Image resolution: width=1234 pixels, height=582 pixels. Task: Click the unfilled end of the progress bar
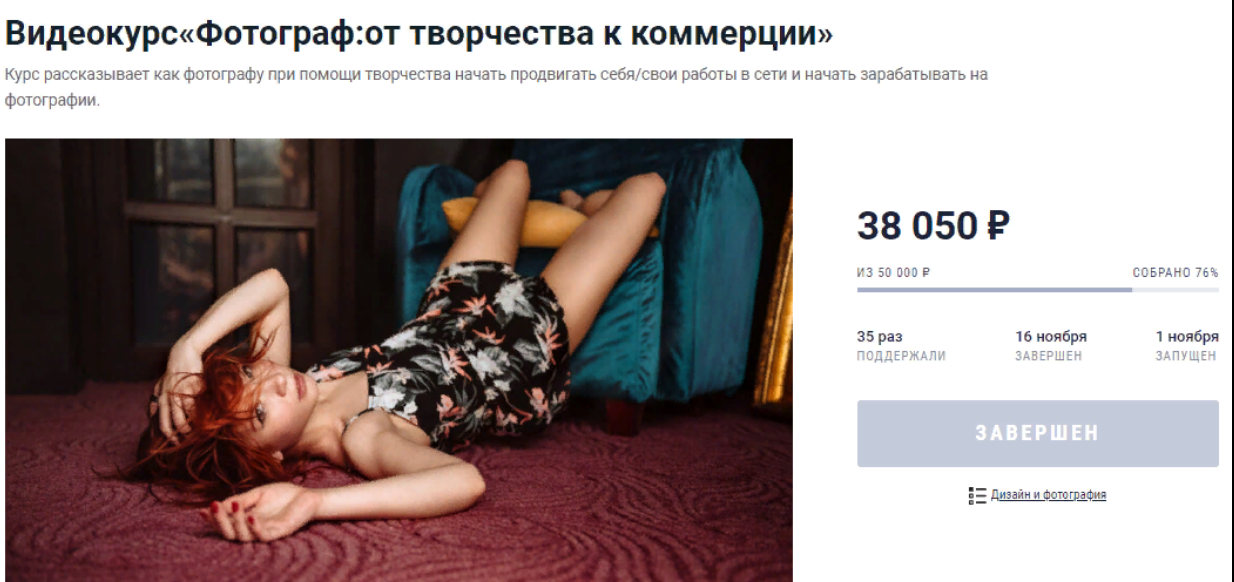pyautogui.click(x=1175, y=290)
